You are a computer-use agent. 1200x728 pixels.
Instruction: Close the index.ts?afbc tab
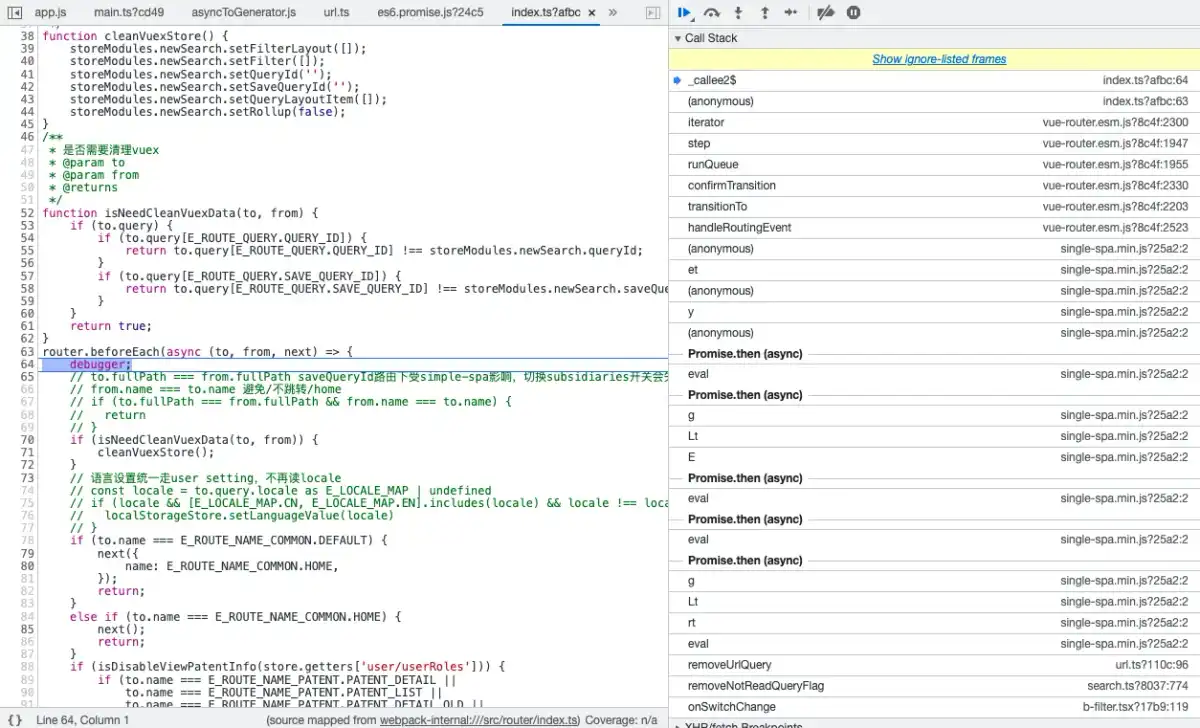[591, 13]
